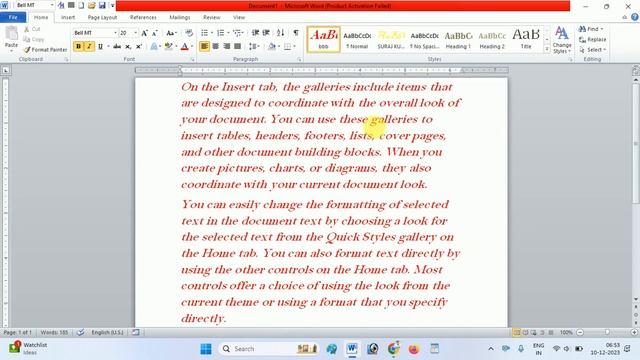Click Words count in status bar

coord(54,333)
